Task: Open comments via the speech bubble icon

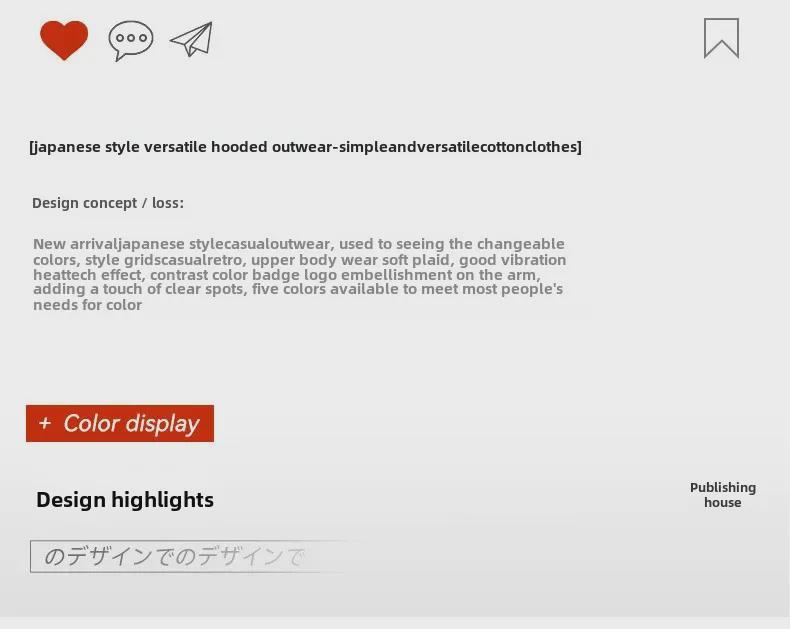Action: coord(131,40)
